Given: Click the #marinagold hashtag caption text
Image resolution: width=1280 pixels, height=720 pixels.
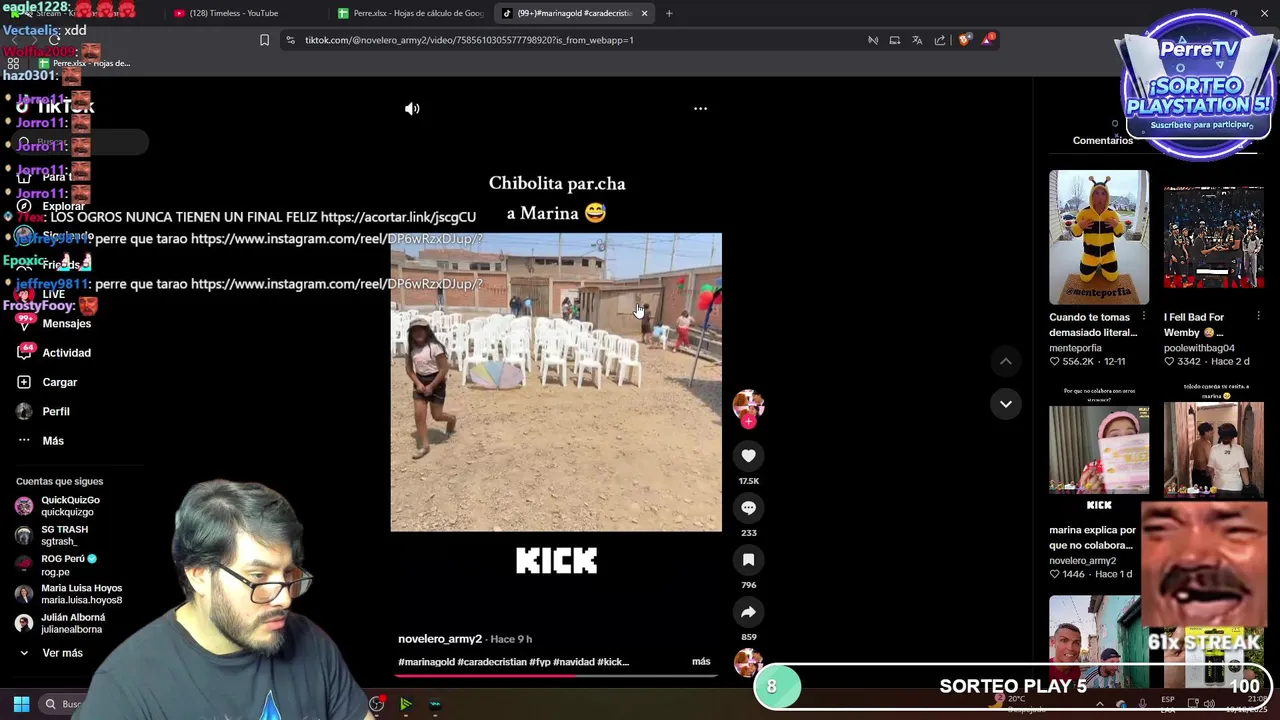Looking at the screenshot, I should pyautogui.click(x=426, y=662).
